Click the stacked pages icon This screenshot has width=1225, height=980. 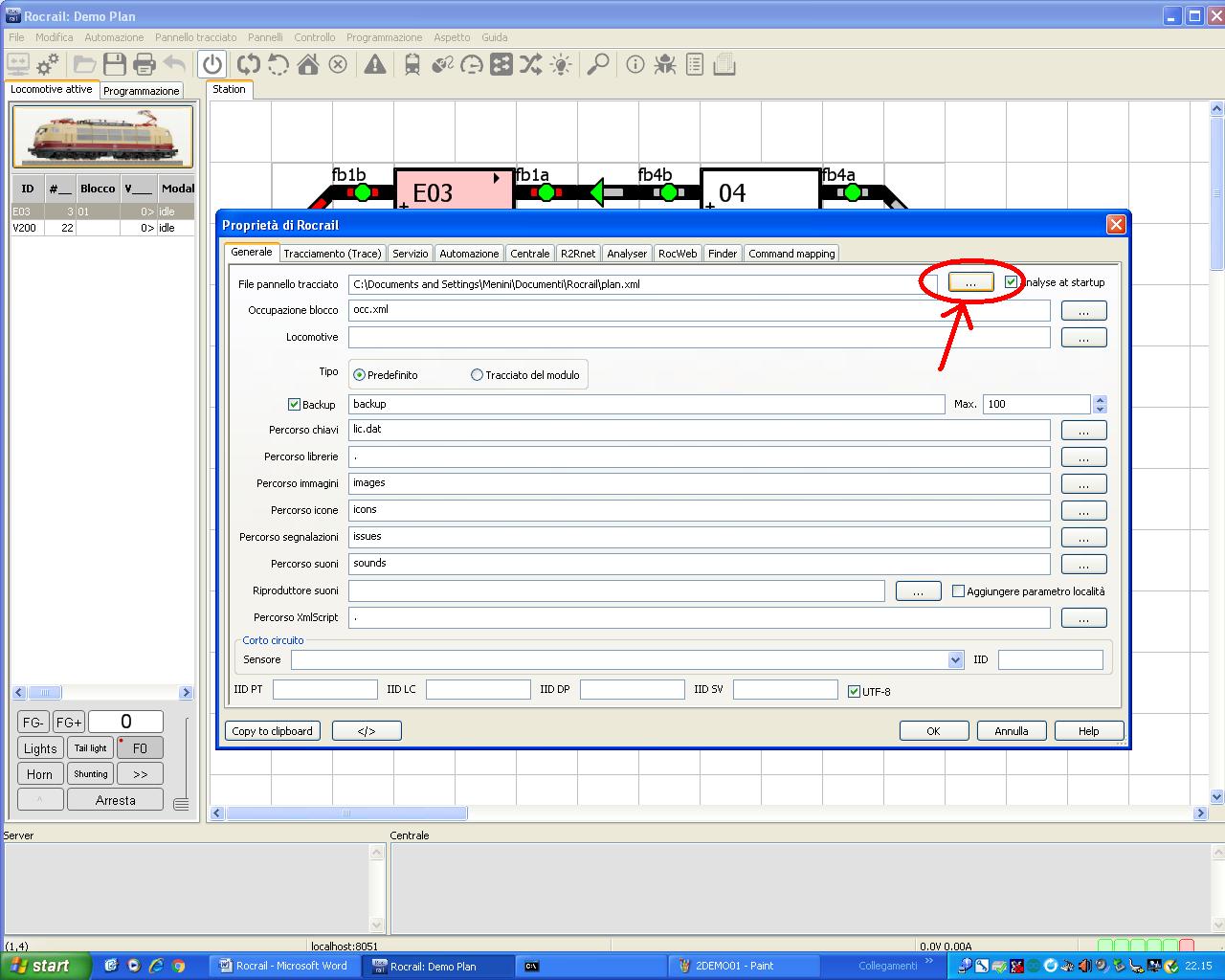click(x=724, y=64)
